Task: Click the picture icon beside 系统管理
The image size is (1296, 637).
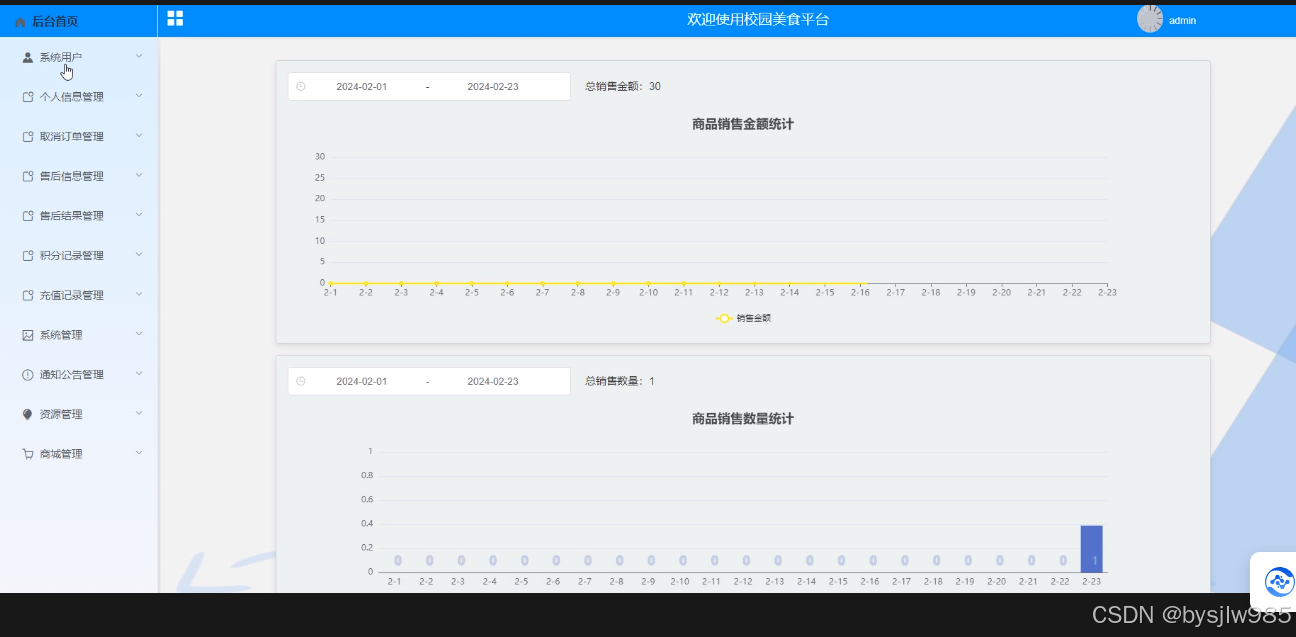Action: pos(28,335)
